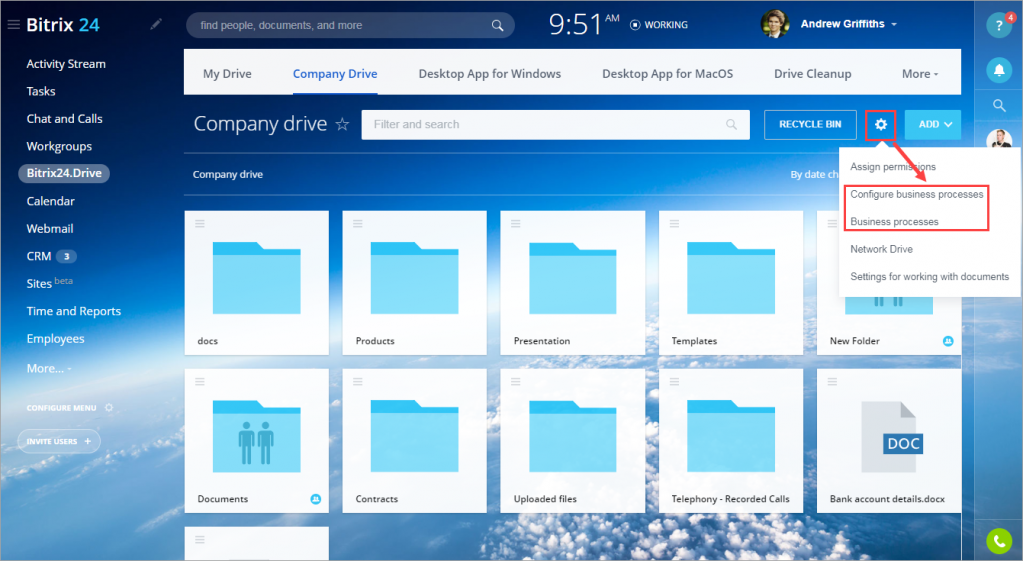
Task: Open the Telephony - Recorded Calls folder
Action: [x=731, y=441]
